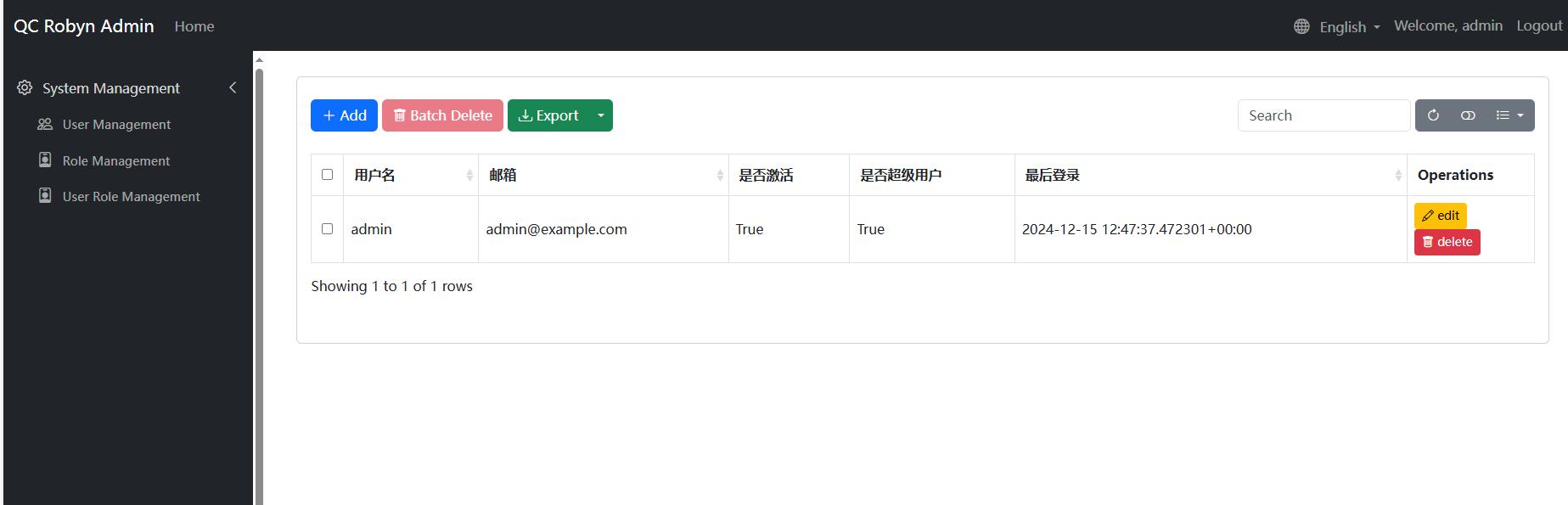Check the admin row checkbox

tap(327, 229)
